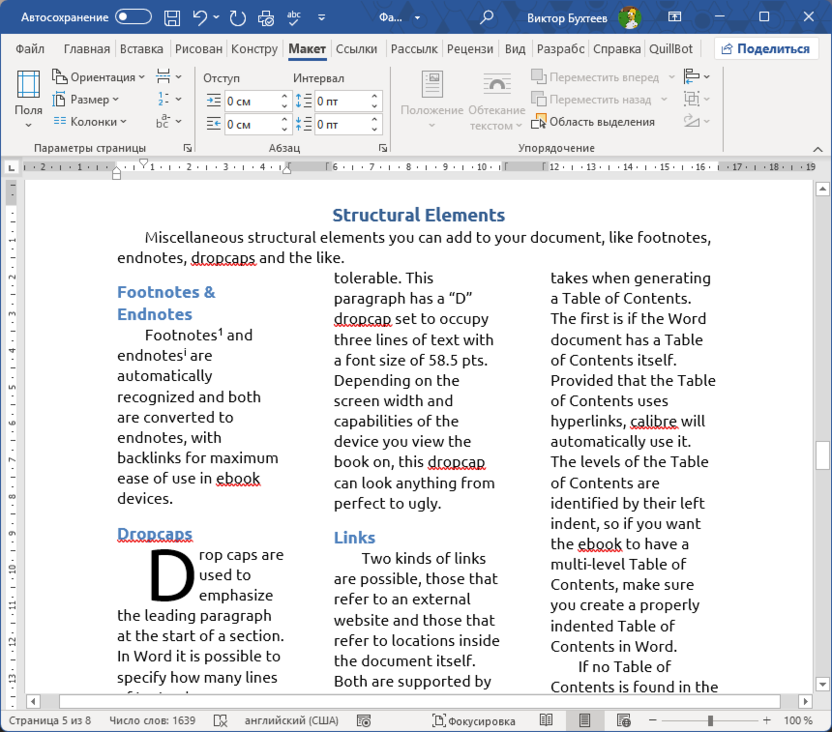The width and height of the screenshot is (832, 732).
Task: Toggle the Автосохранение switch
Action: [133, 17]
